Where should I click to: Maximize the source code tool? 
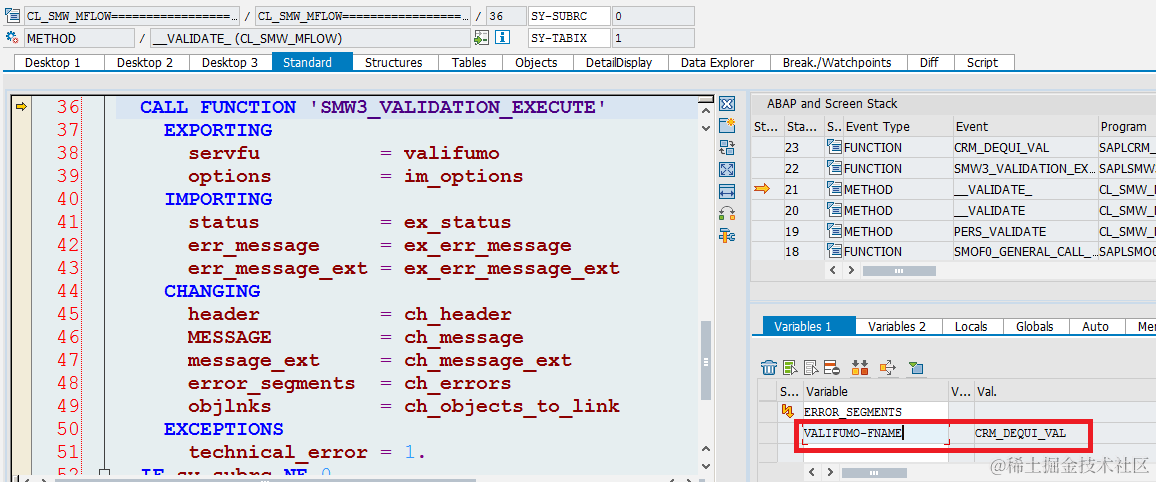point(727,170)
